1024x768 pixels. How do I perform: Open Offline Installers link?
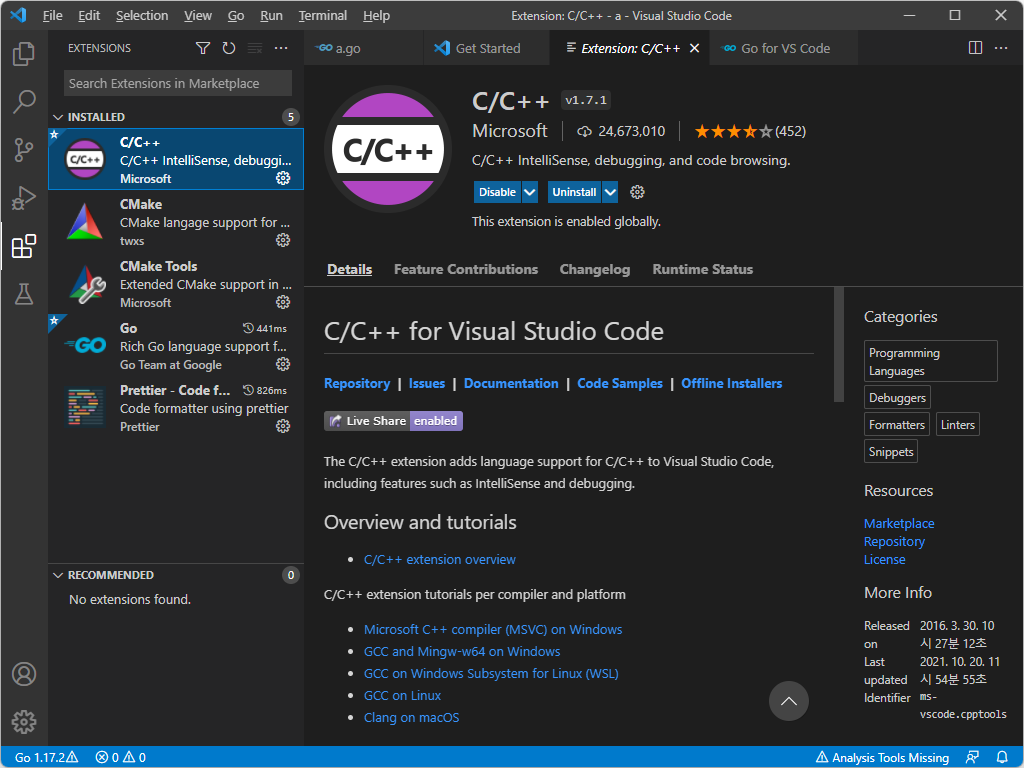731,383
